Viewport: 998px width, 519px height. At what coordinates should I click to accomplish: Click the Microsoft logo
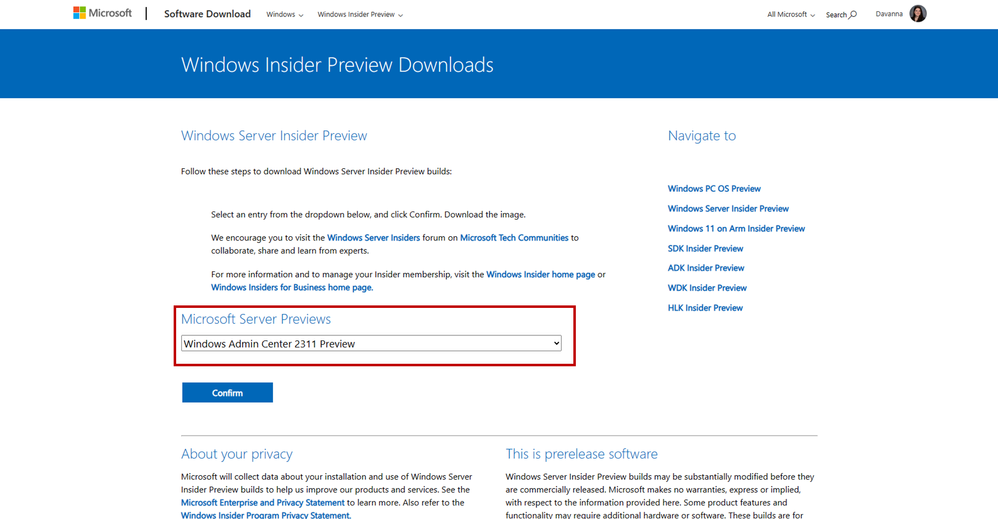(x=102, y=13)
